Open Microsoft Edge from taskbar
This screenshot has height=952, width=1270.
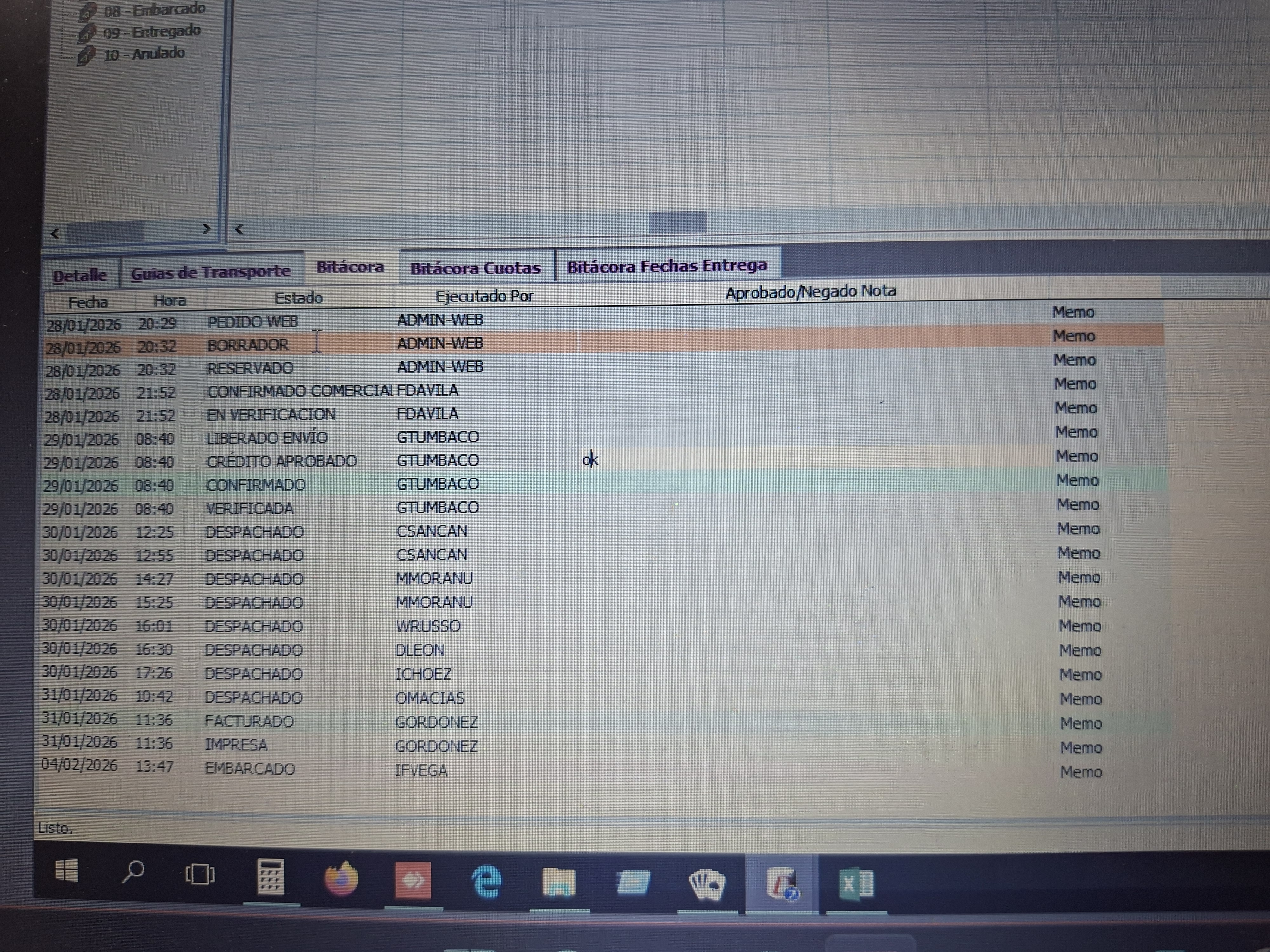click(486, 882)
